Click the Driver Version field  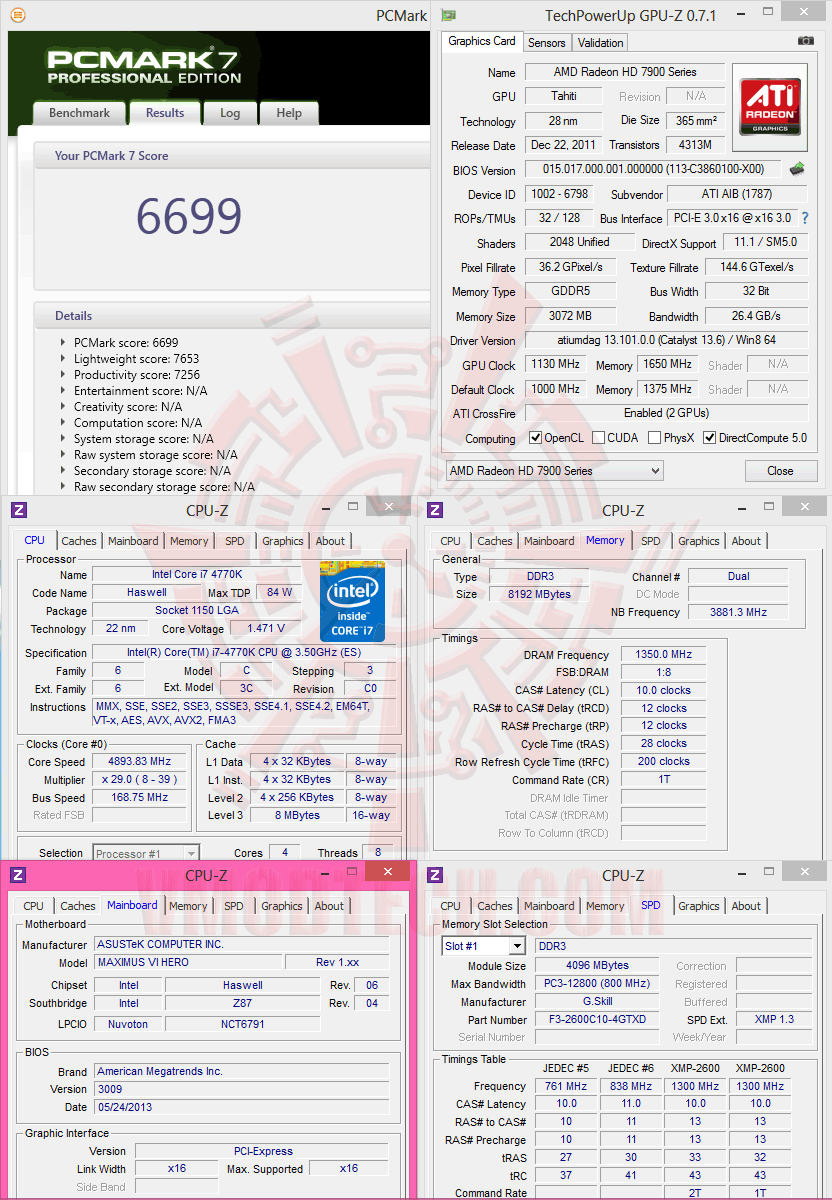pyautogui.click(x=666, y=341)
